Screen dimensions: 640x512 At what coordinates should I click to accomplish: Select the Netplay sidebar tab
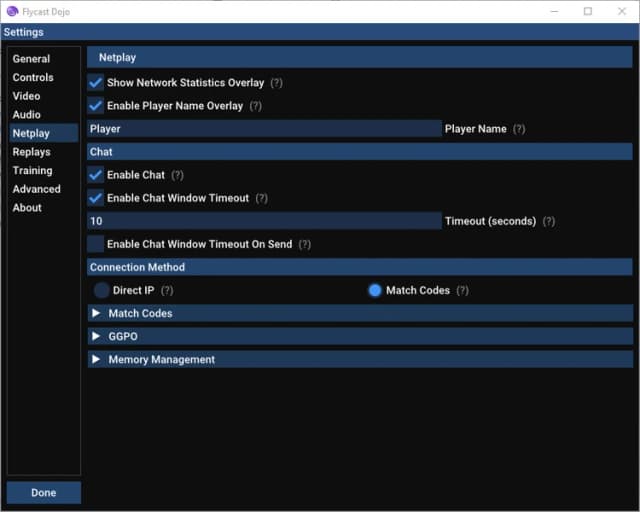click(44, 134)
